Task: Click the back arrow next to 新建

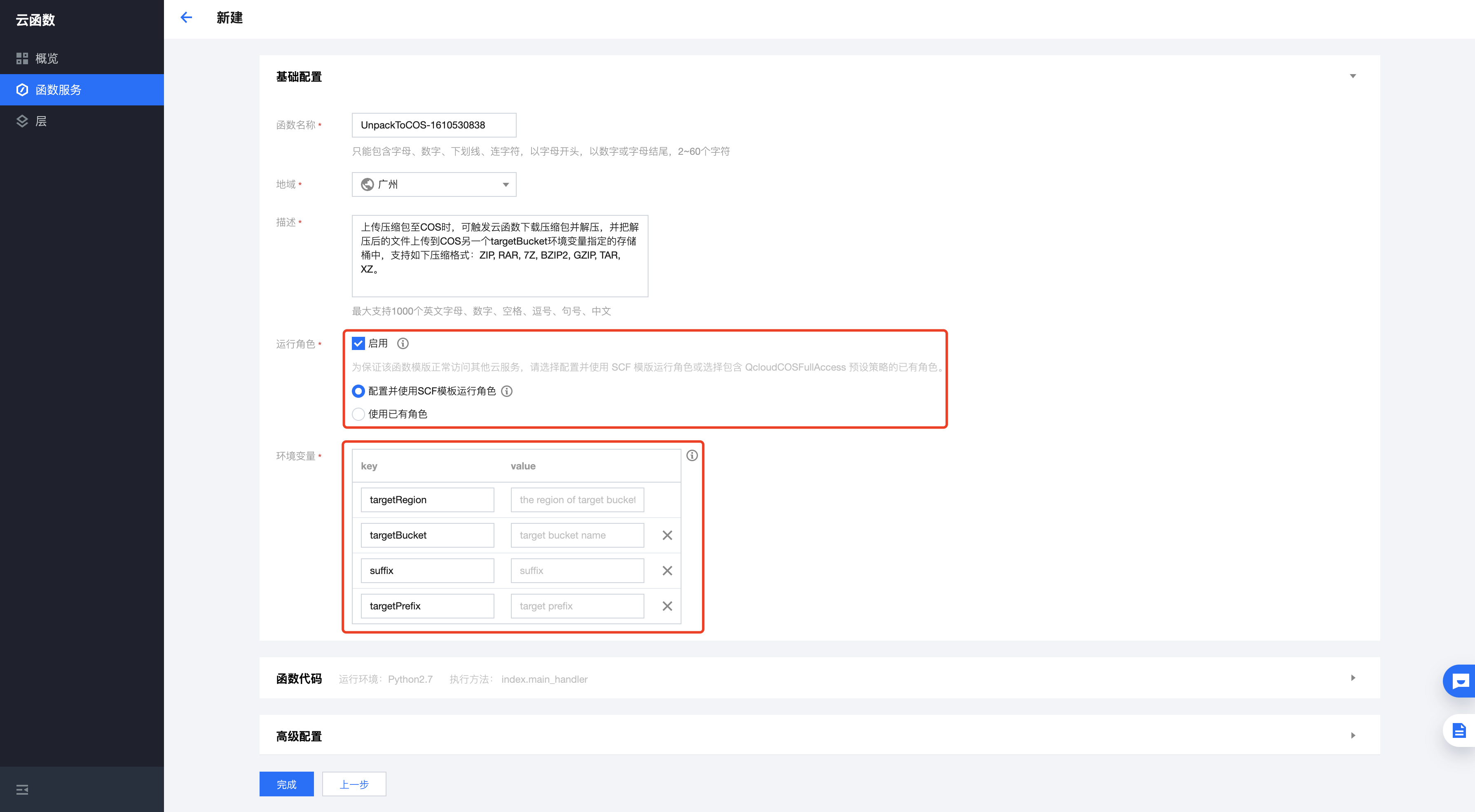Action: [186, 18]
